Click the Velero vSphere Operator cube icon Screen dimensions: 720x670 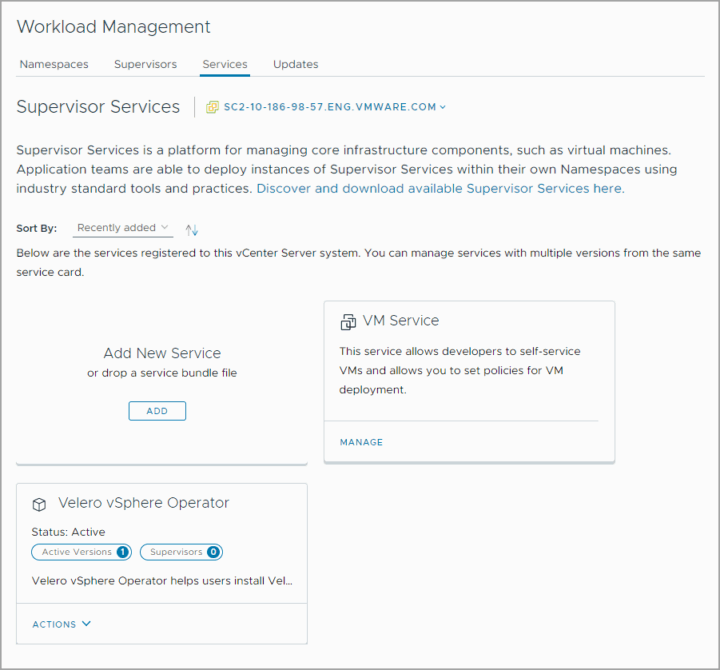click(40, 504)
